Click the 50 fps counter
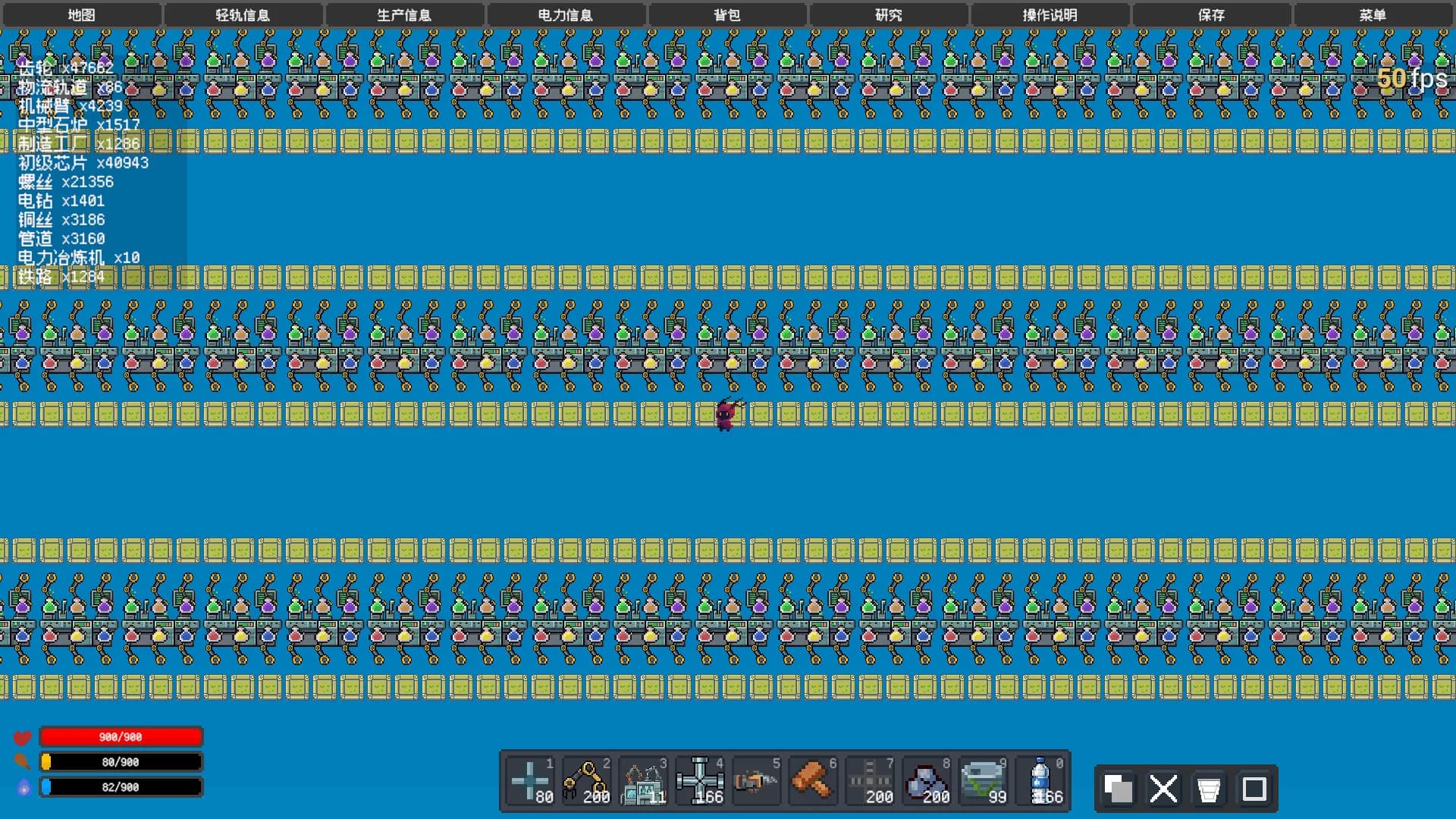 click(x=1411, y=78)
